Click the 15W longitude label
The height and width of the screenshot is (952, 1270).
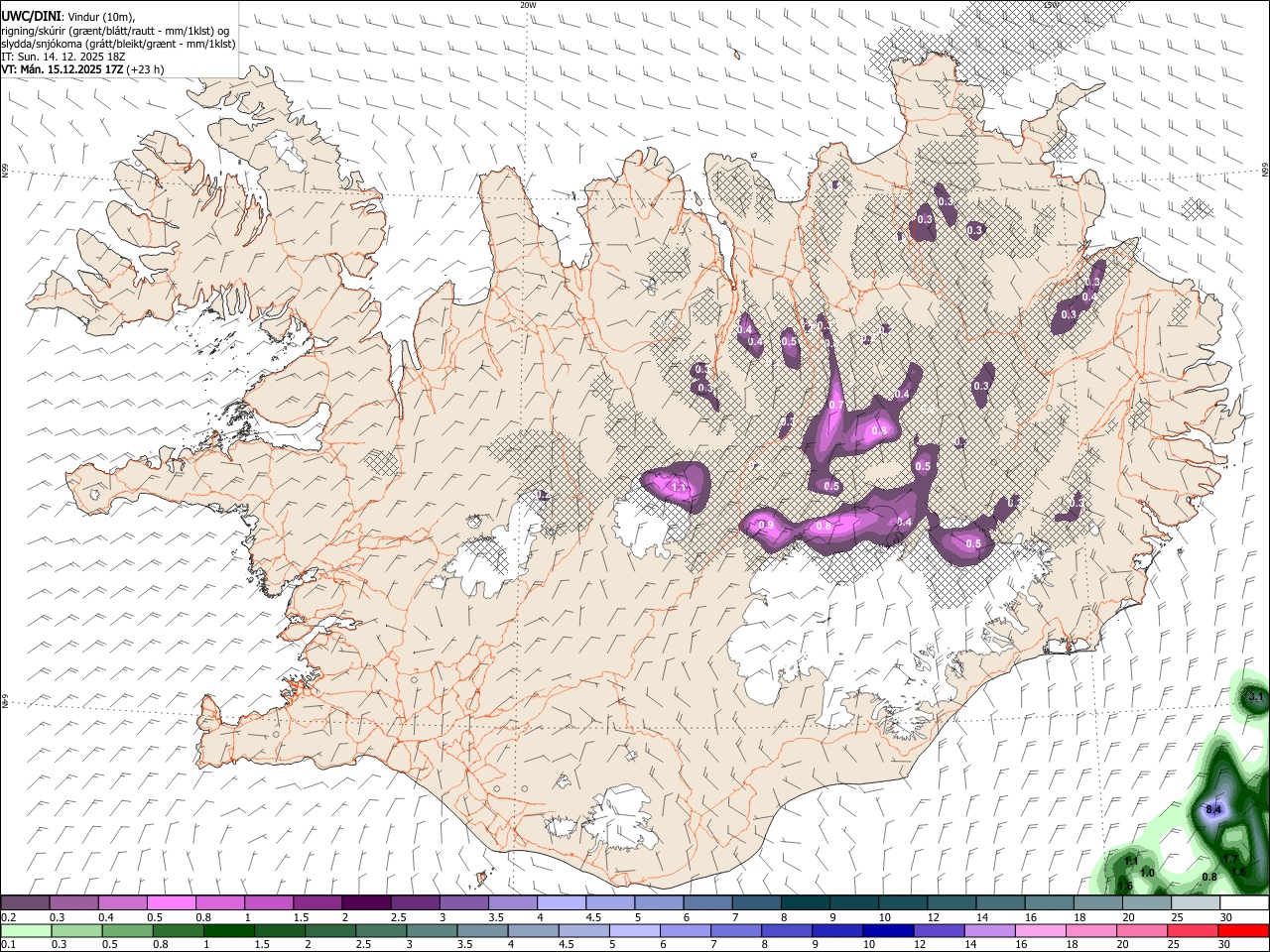(x=1051, y=5)
